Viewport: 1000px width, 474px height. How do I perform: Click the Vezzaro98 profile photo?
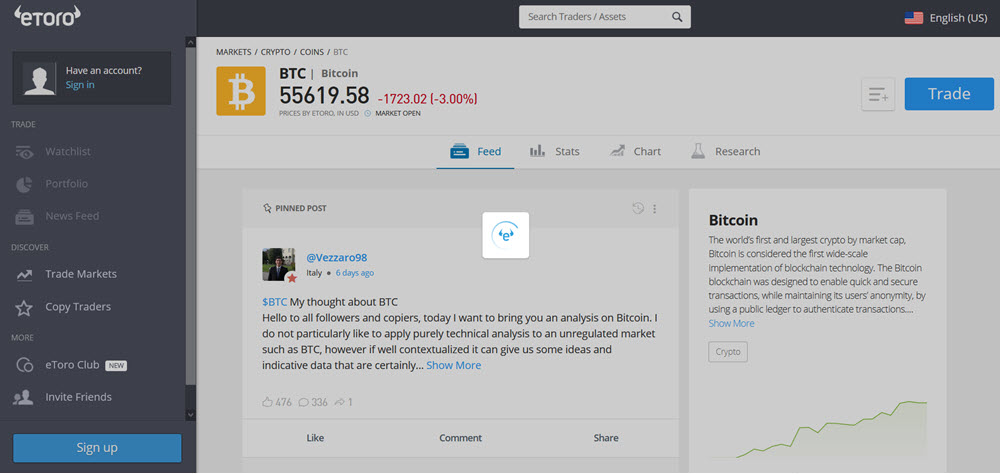(x=279, y=265)
